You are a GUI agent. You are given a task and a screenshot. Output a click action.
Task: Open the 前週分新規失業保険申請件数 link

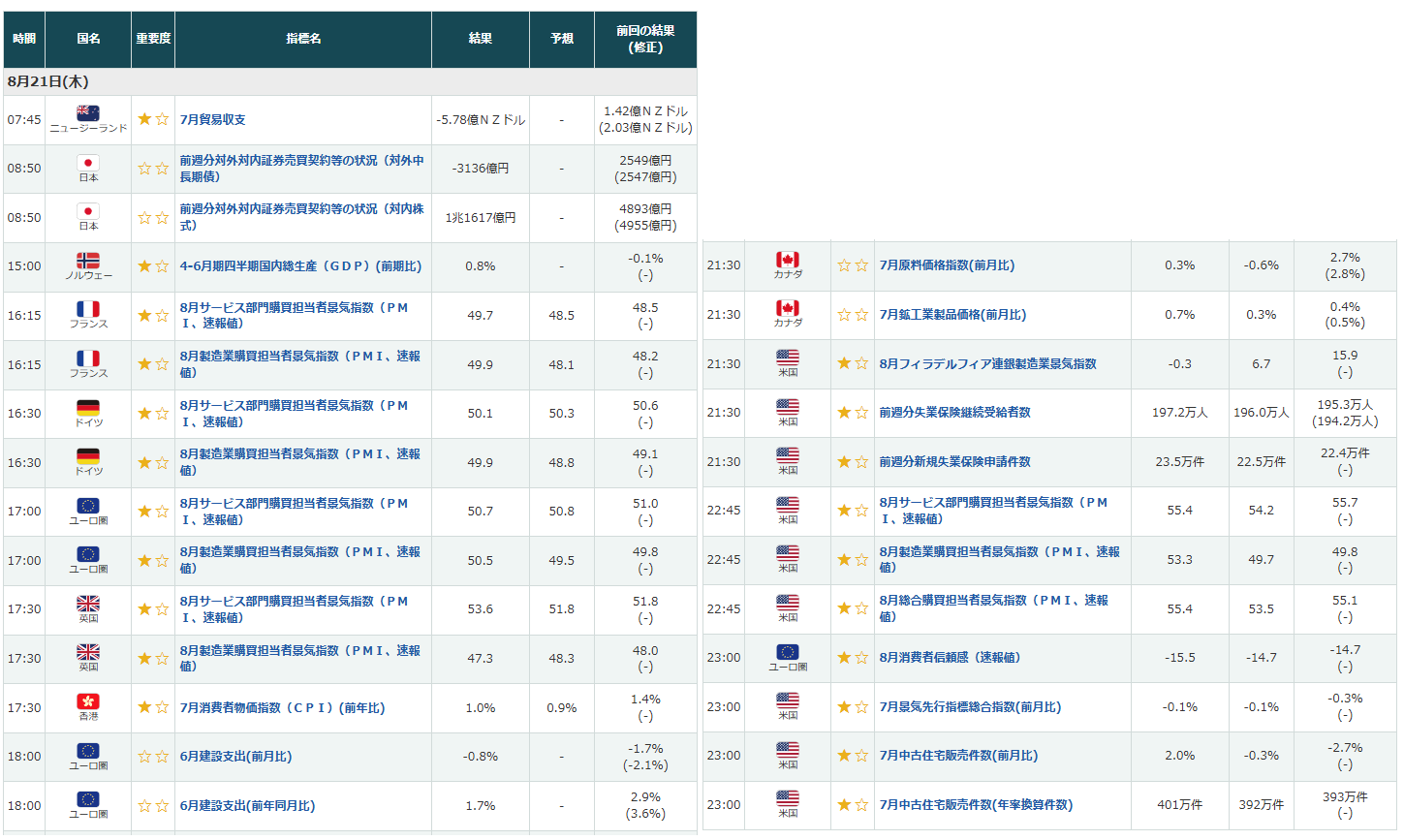pos(954,461)
